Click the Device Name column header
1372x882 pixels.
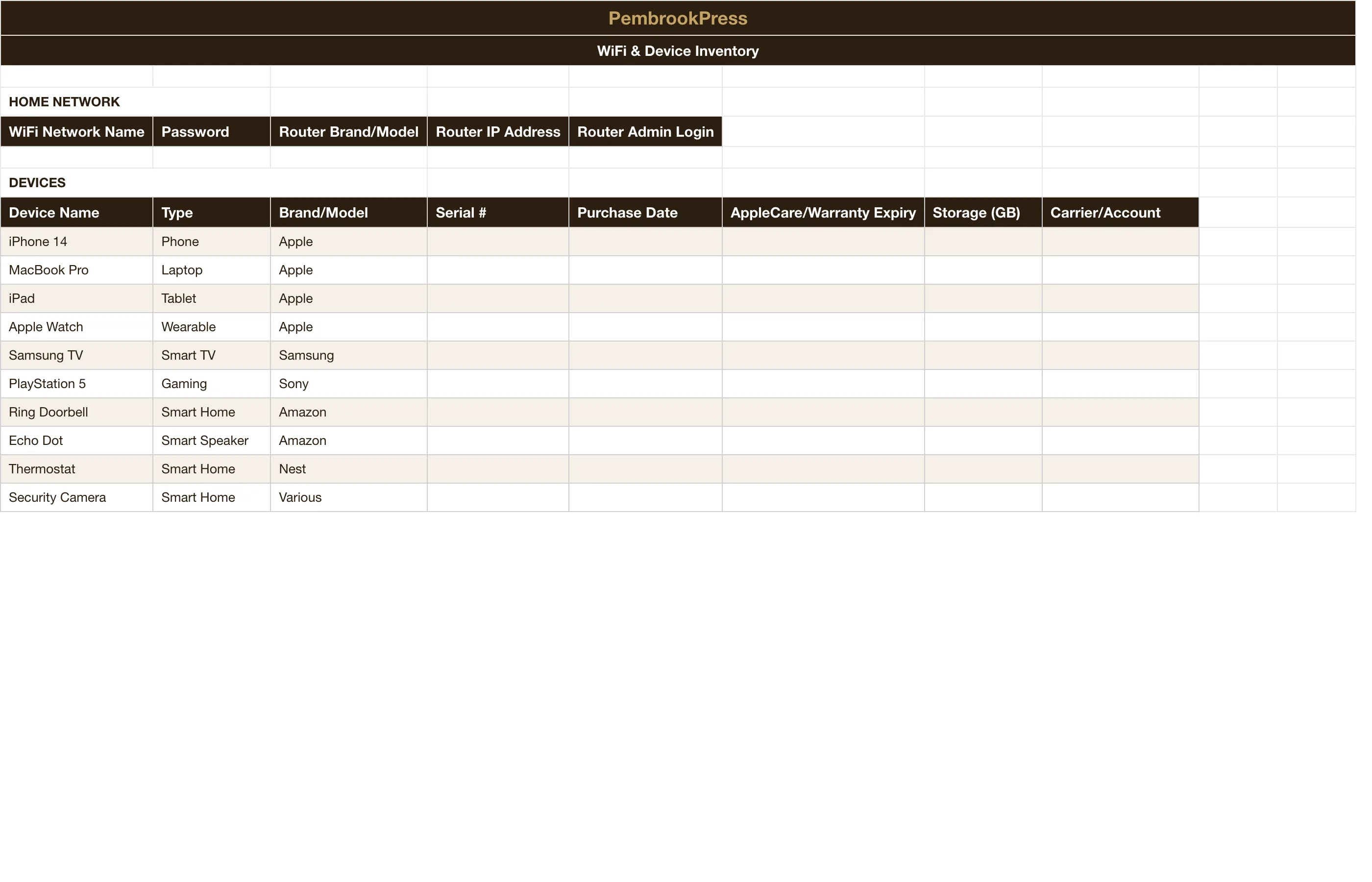point(77,213)
